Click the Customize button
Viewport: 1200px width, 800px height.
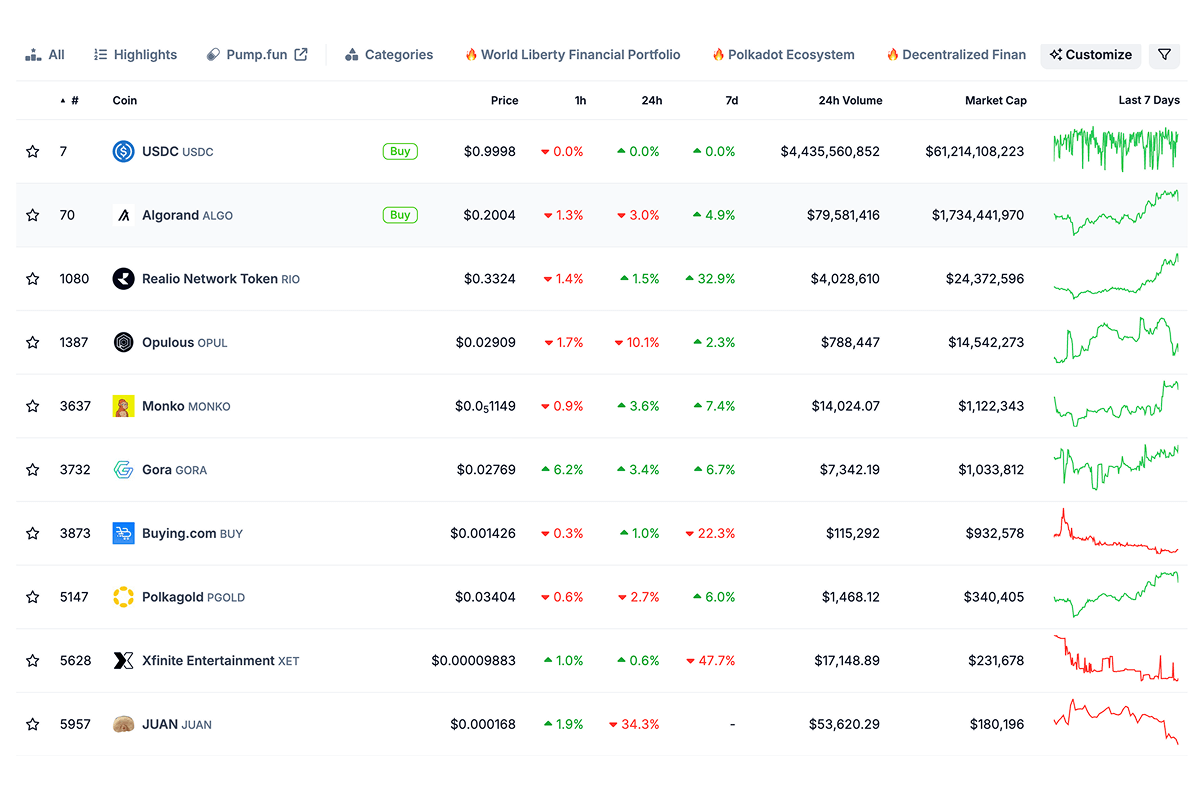pyautogui.click(x=1091, y=55)
